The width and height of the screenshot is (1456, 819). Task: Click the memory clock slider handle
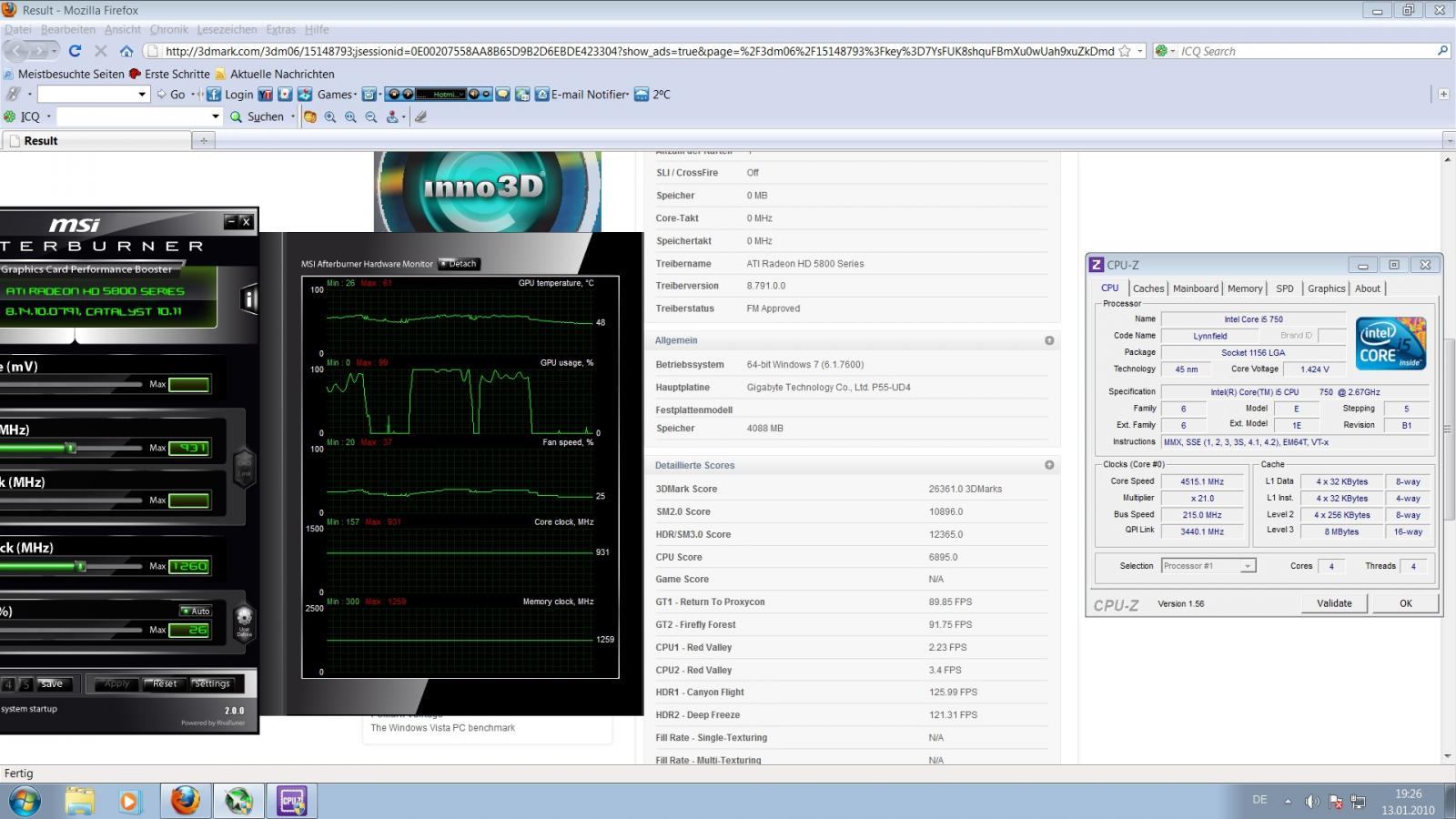tap(80, 566)
